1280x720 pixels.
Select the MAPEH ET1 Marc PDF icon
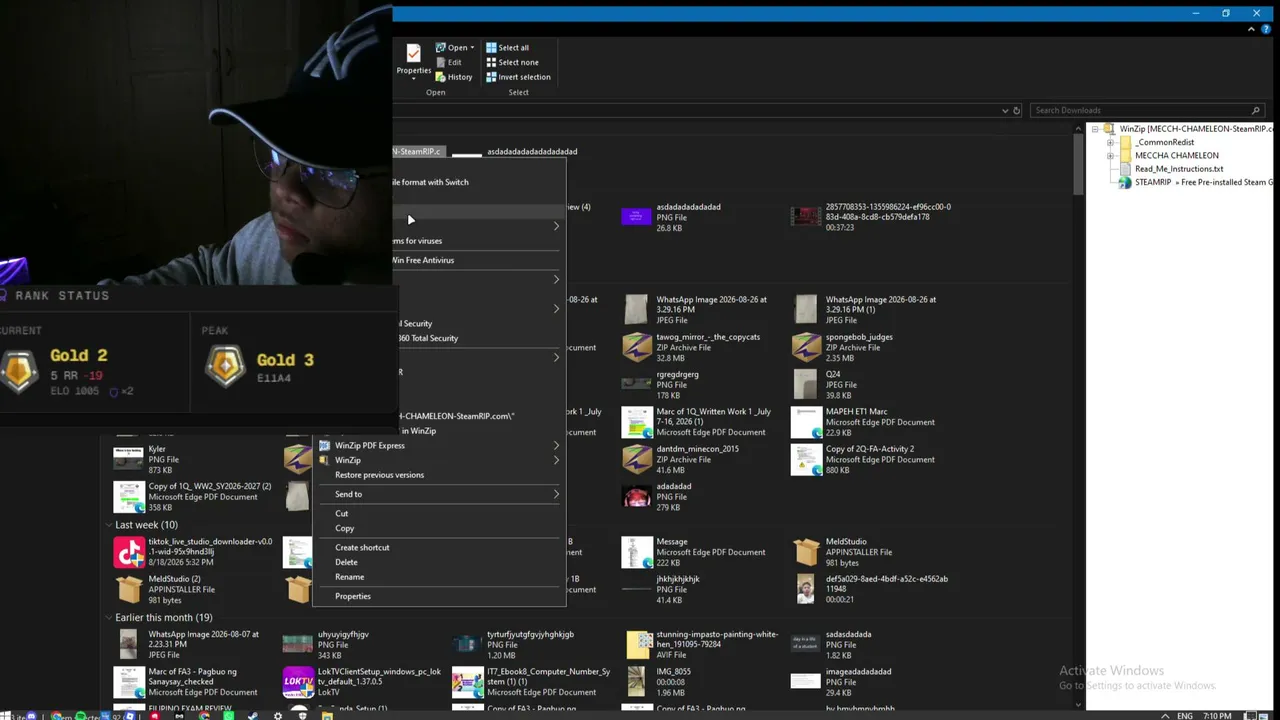pos(806,422)
